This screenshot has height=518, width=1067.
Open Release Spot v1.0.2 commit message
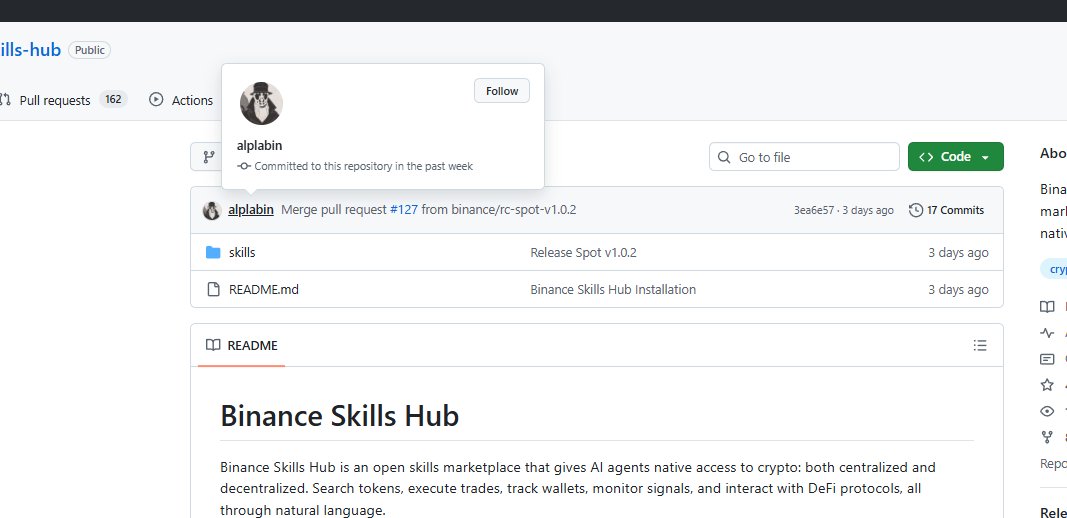point(583,253)
